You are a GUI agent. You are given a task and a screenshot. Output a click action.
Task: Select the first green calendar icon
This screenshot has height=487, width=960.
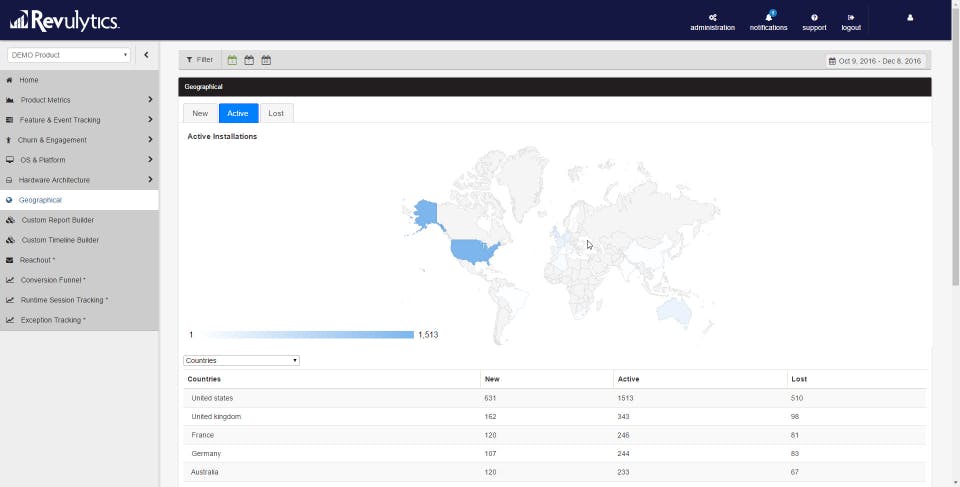coord(232,60)
